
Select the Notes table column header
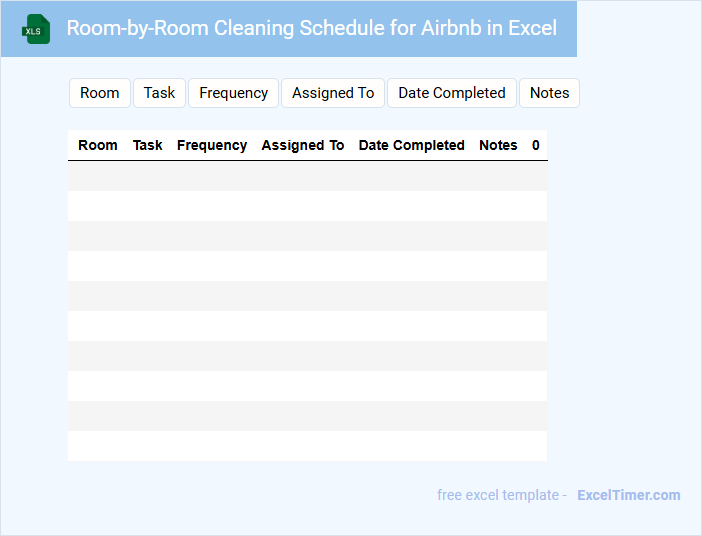[498, 145]
